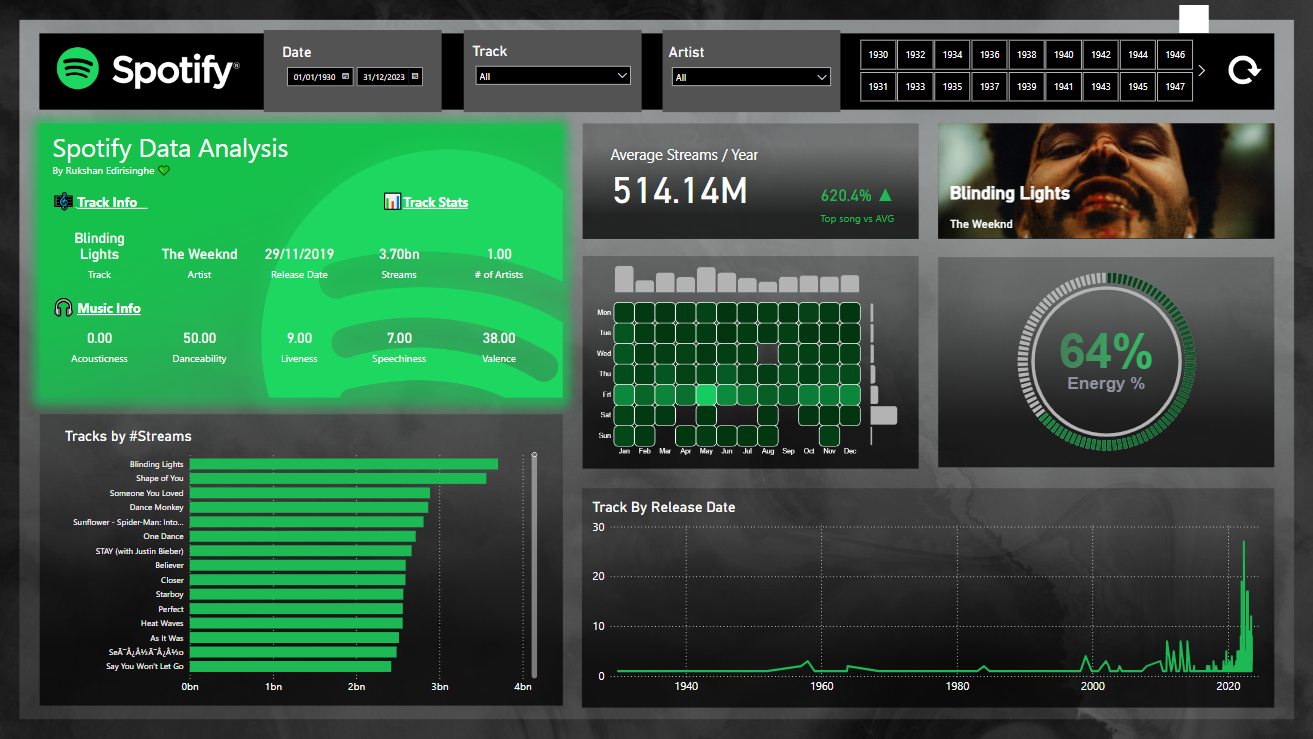Screen dimensions: 1313x739
Task: Select year 1934 in the year slicer
Action: 952,55
